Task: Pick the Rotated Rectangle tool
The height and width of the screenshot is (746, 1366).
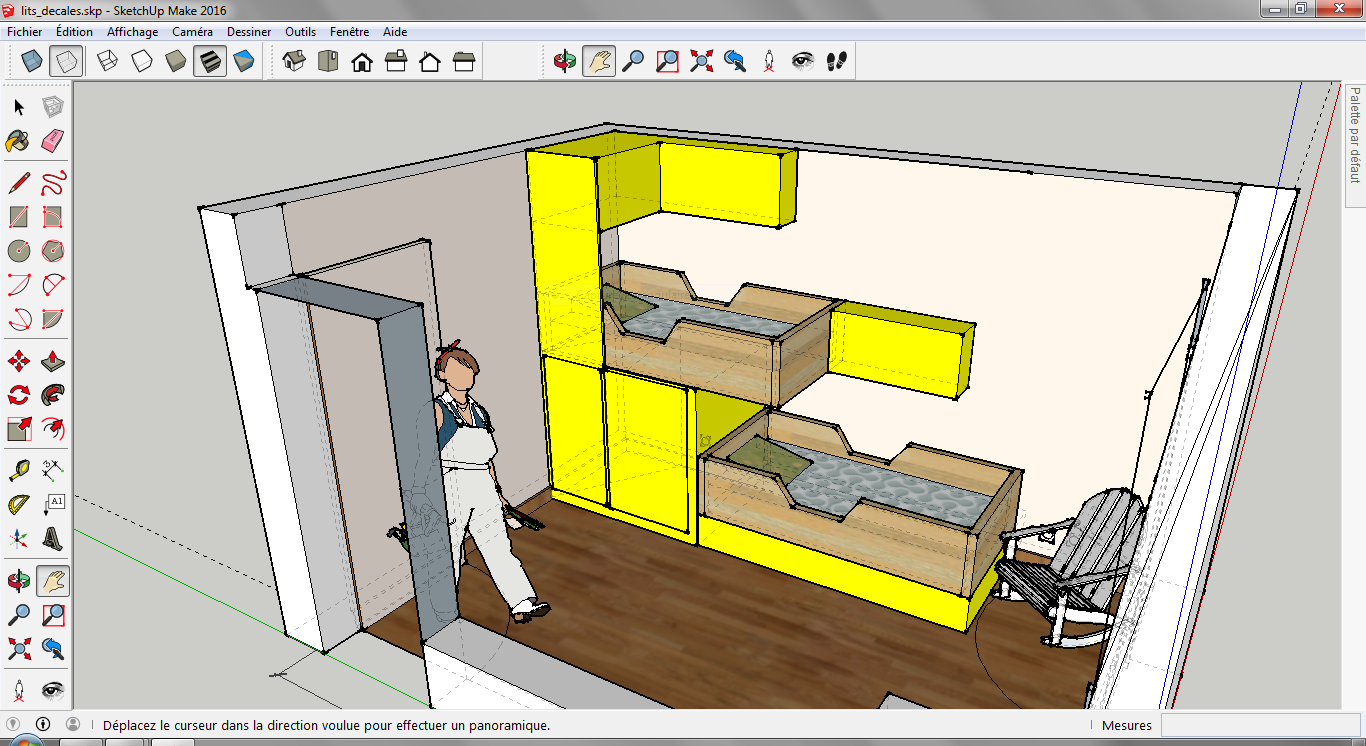Action: coord(53,217)
